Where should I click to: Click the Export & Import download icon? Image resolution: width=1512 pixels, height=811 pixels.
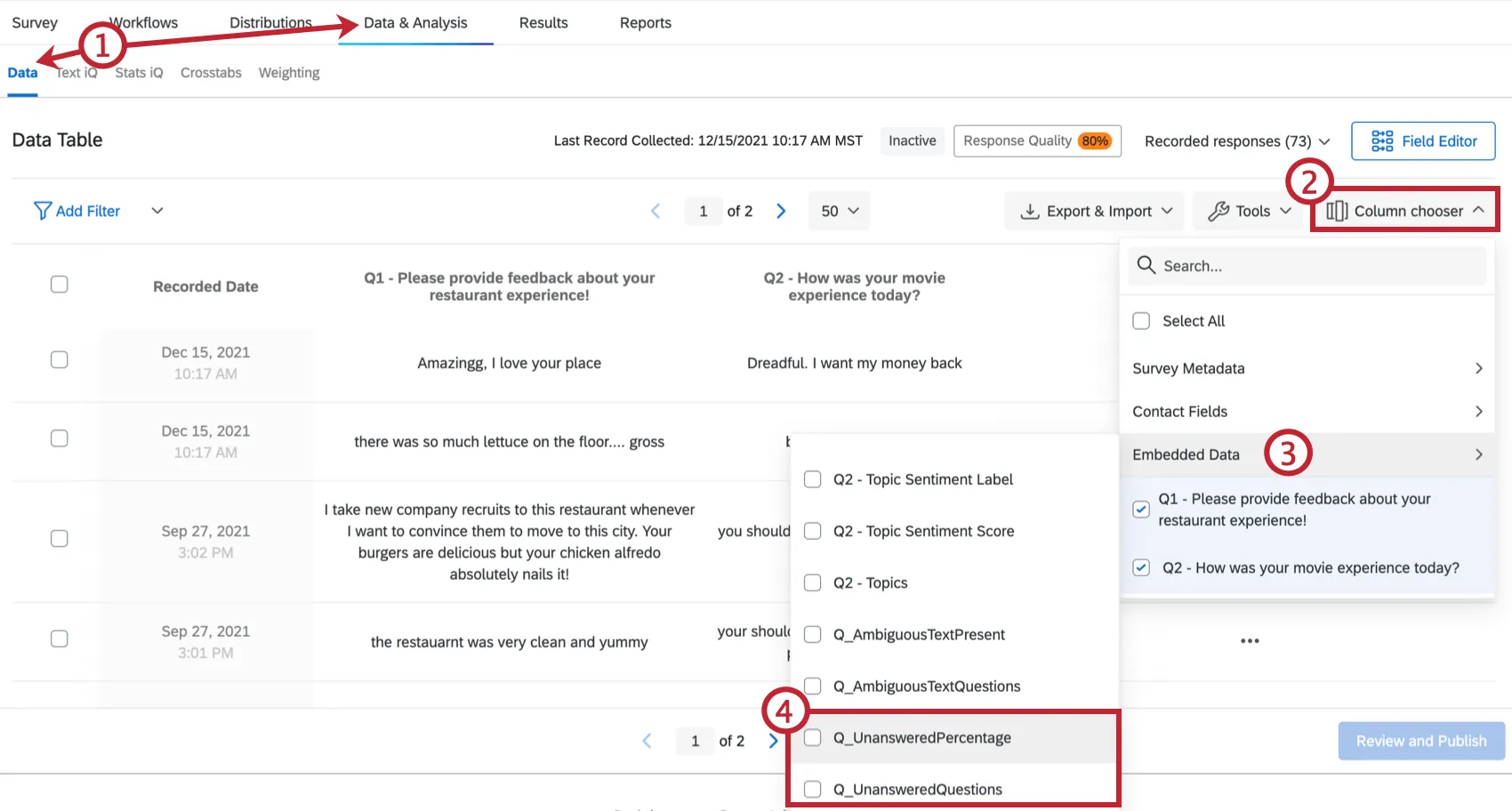coord(1030,211)
